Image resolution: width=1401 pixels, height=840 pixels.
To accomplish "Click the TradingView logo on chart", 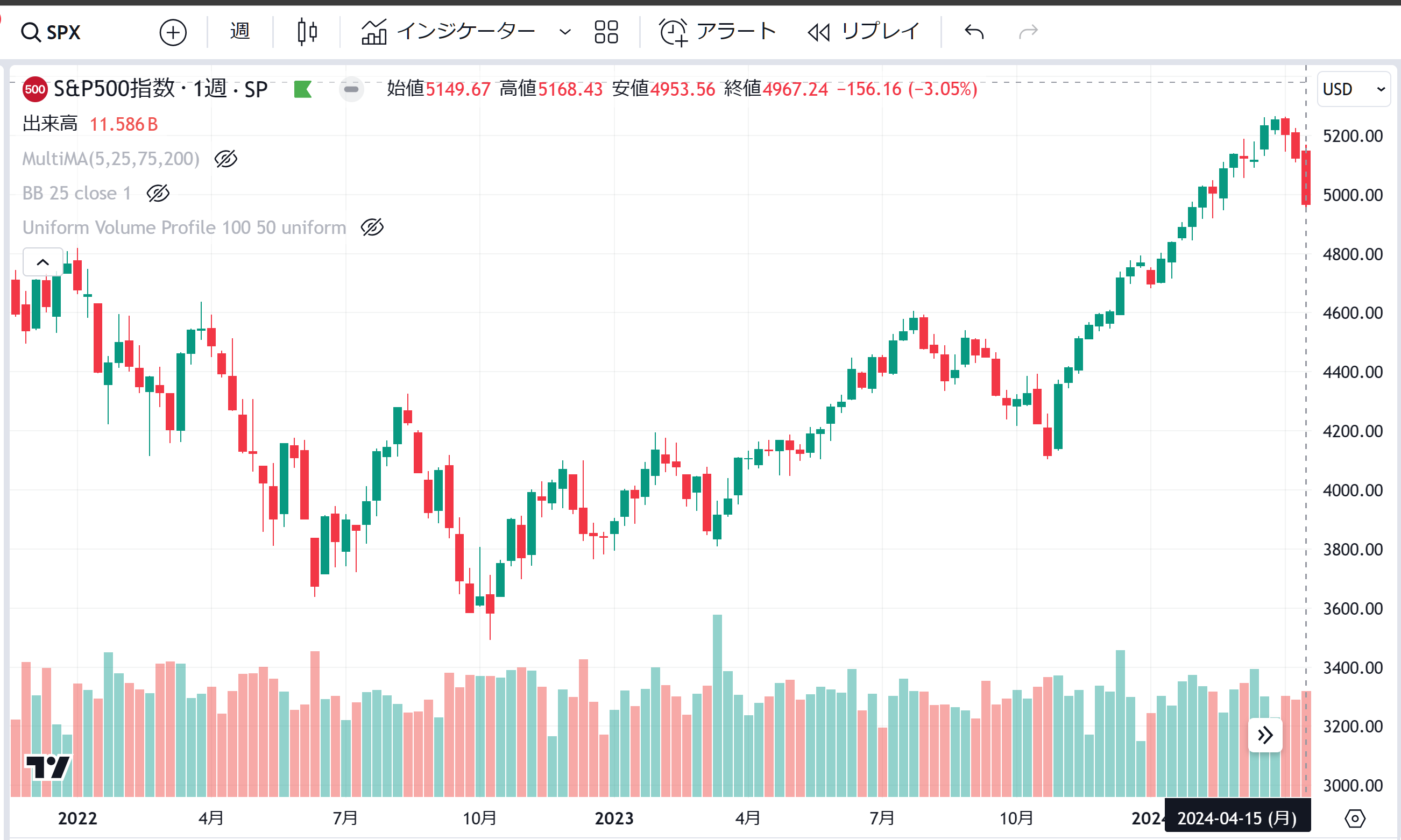I will tap(47, 767).
